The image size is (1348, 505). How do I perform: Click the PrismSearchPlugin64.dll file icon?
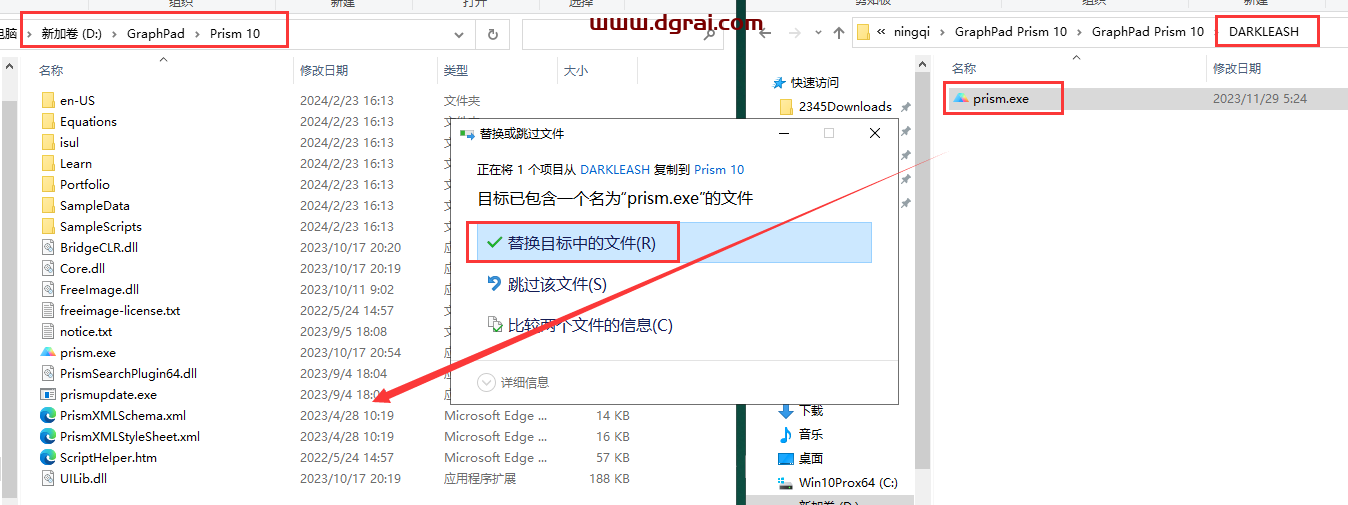48,373
